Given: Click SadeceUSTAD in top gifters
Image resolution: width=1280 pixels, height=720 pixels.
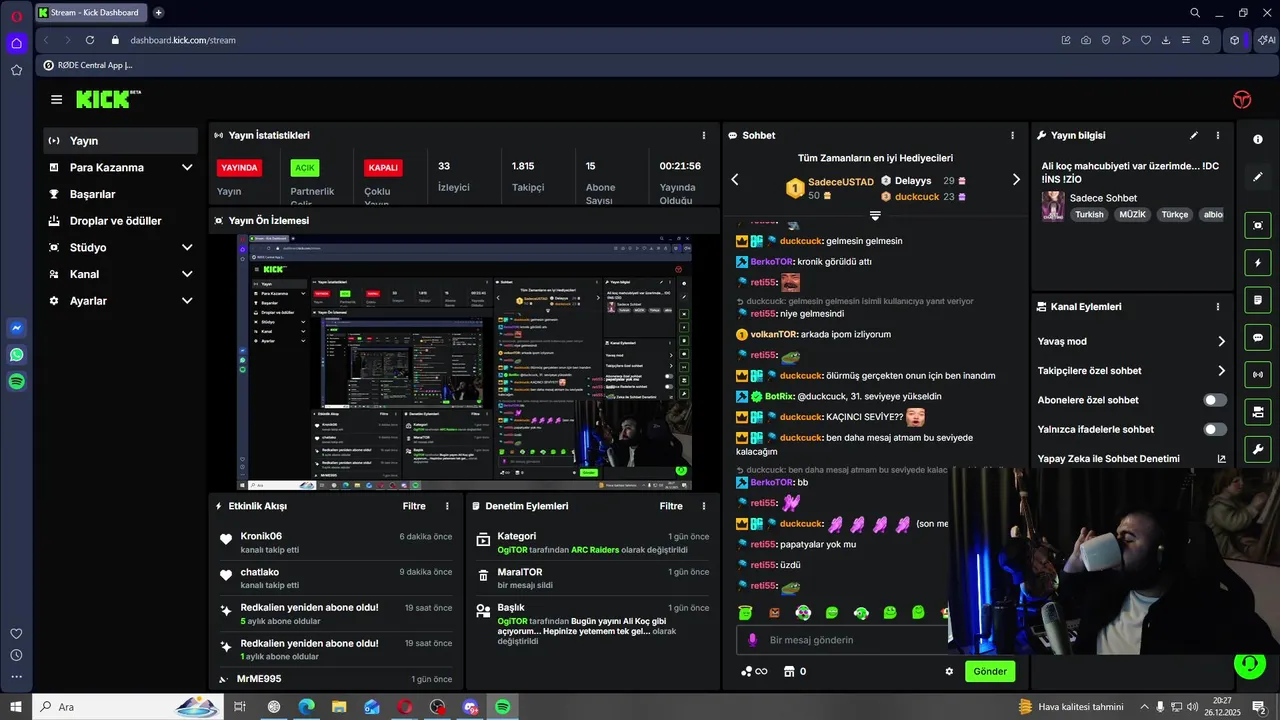Looking at the screenshot, I should coord(841,181).
